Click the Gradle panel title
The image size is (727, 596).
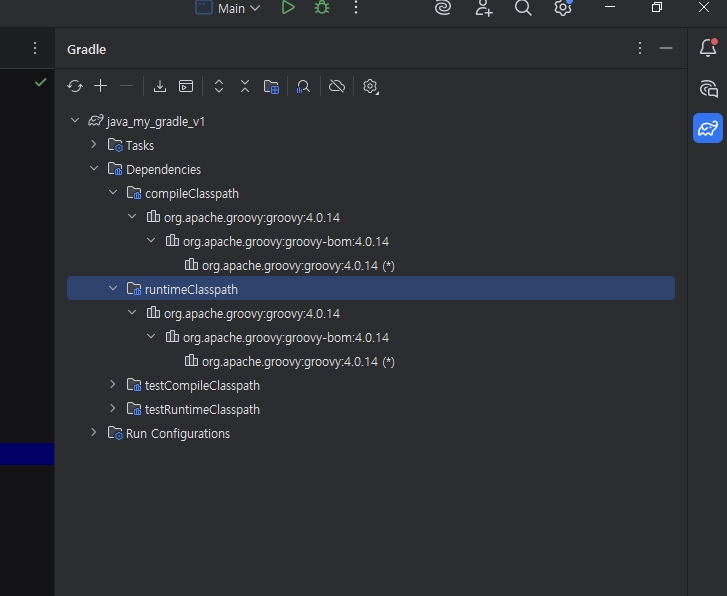tap(86, 49)
